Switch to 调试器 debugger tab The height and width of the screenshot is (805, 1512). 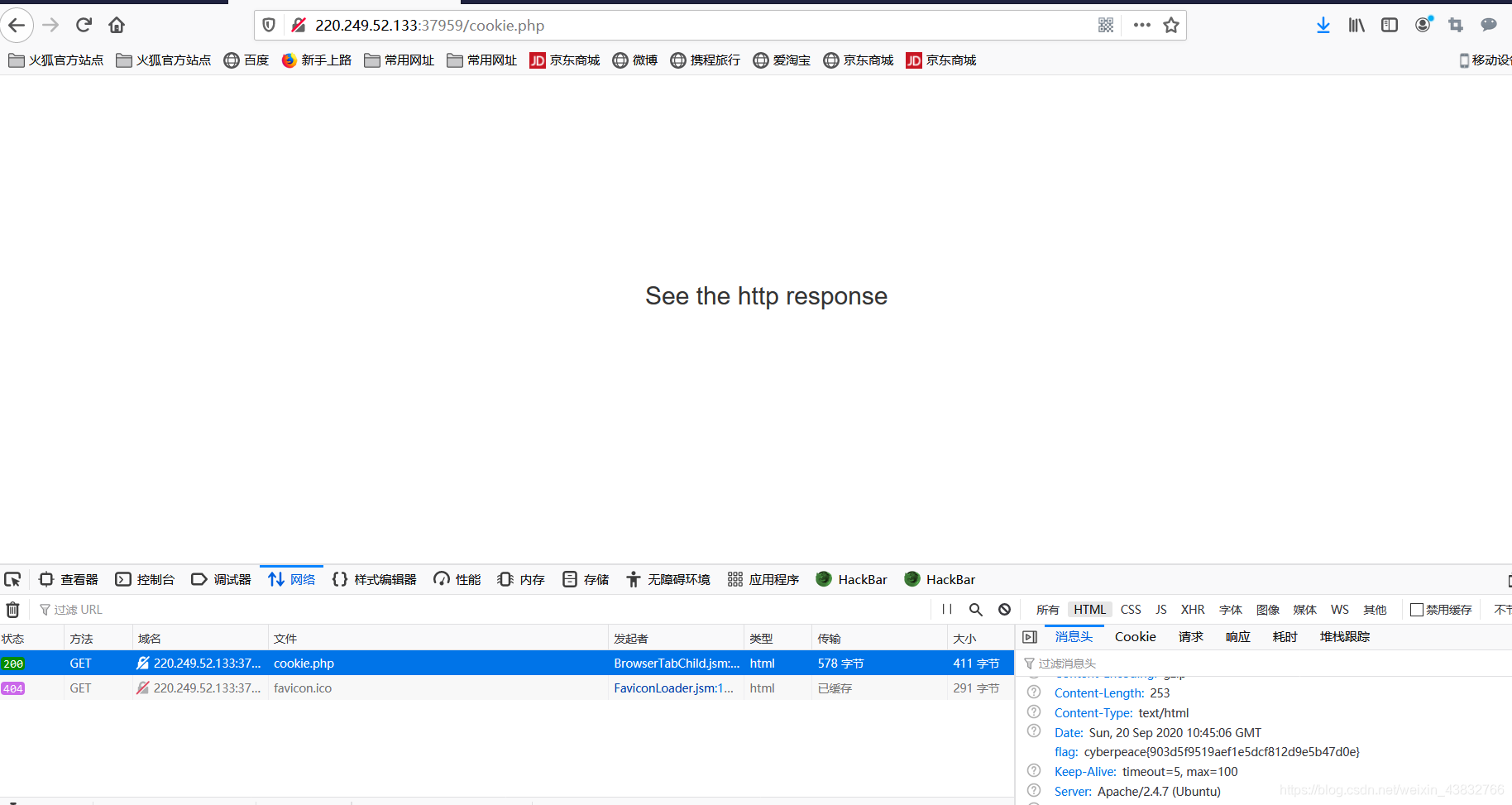(221, 579)
